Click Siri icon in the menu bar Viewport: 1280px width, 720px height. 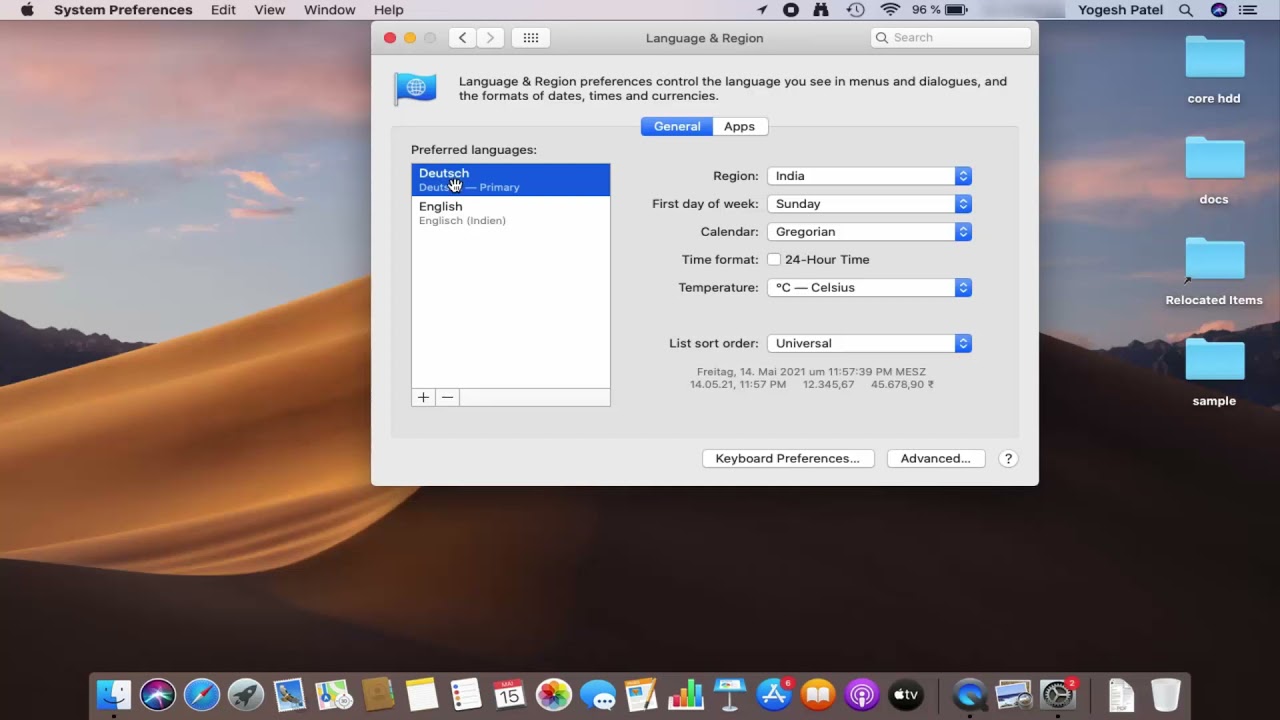click(x=1218, y=10)
